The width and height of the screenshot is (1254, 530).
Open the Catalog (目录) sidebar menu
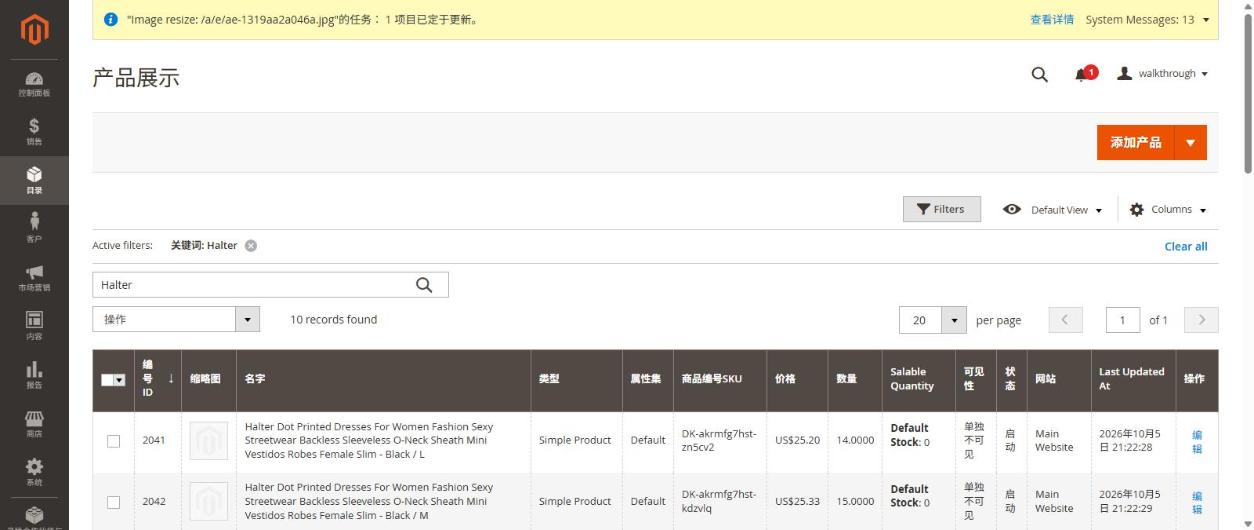[x=34, y=181]
